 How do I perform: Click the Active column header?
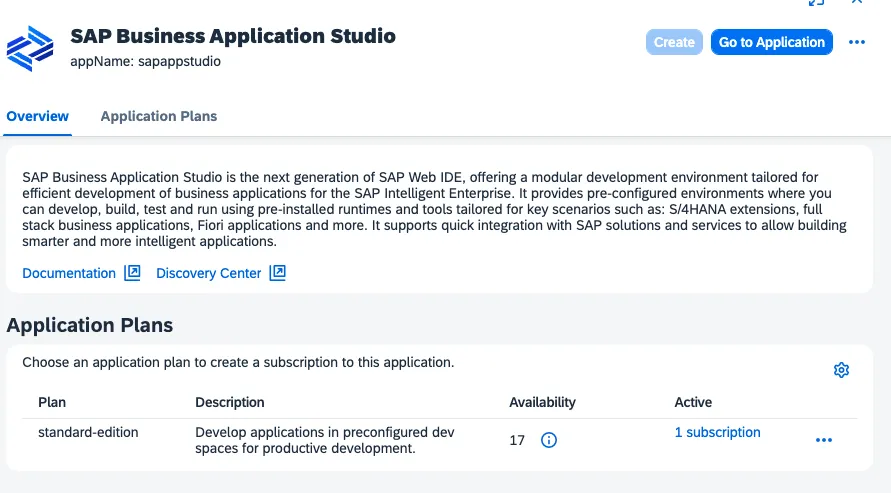(693, 402)
